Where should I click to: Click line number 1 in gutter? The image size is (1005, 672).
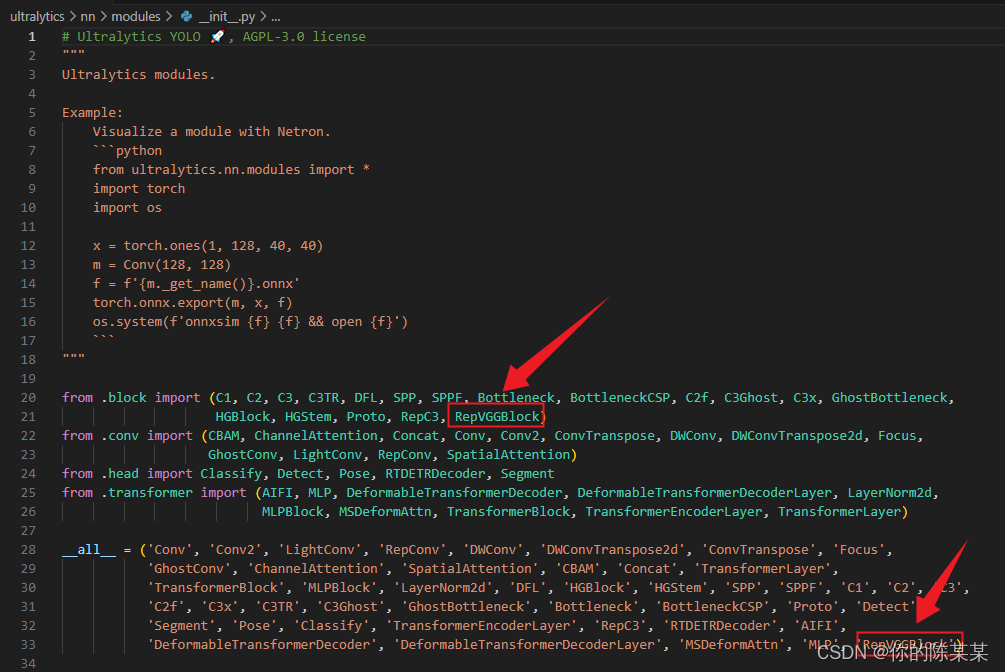32,37
